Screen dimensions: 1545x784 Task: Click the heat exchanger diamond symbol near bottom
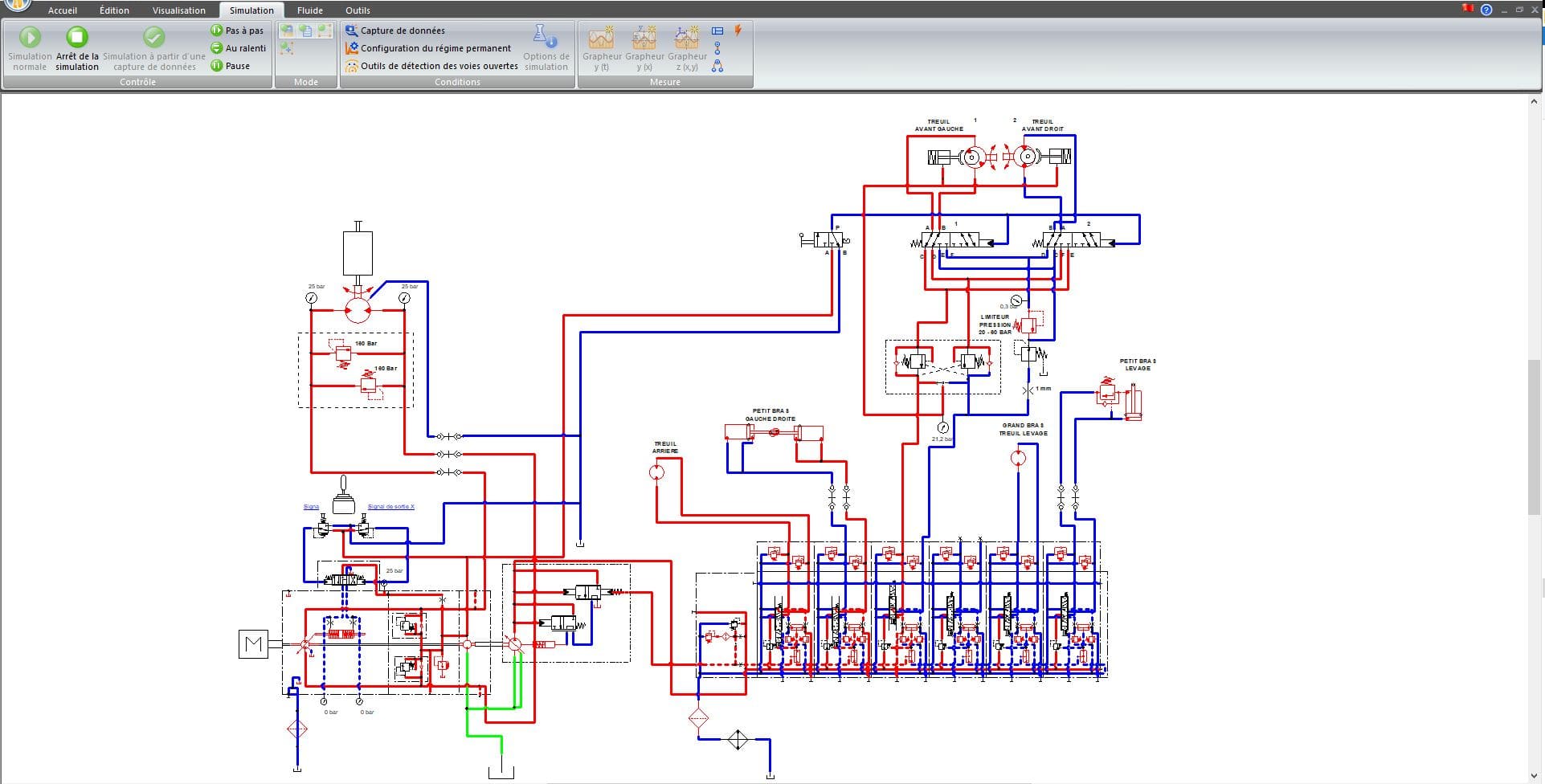pyautogui.click(x=738, y=739)
